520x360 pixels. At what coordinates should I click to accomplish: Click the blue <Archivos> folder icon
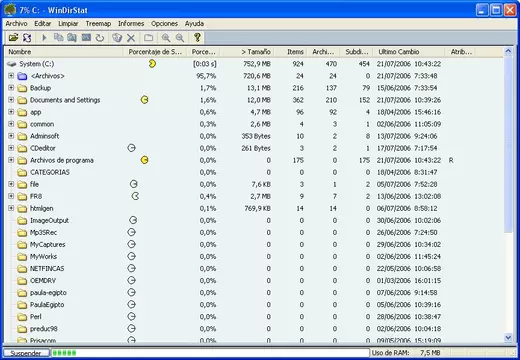[x=22, y=76]
